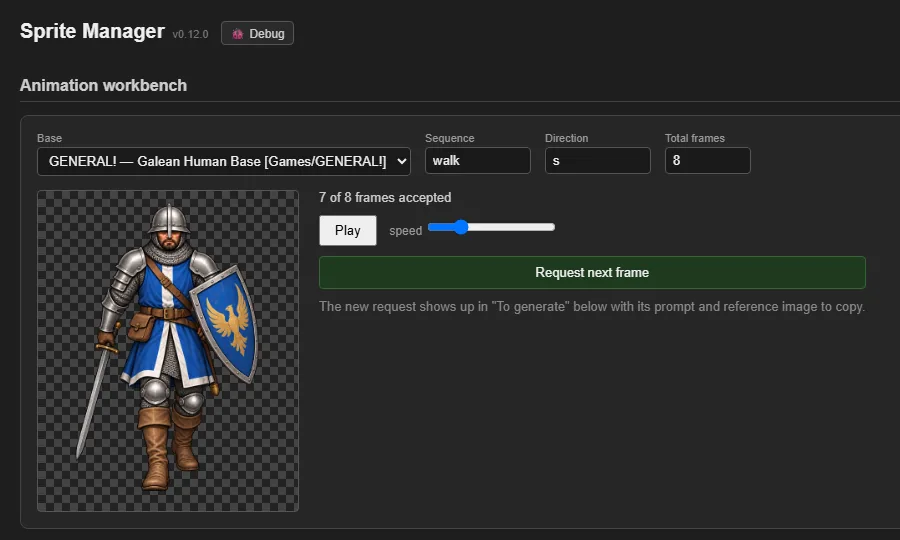
Task: Click the speed label
Action: (405, 231)
